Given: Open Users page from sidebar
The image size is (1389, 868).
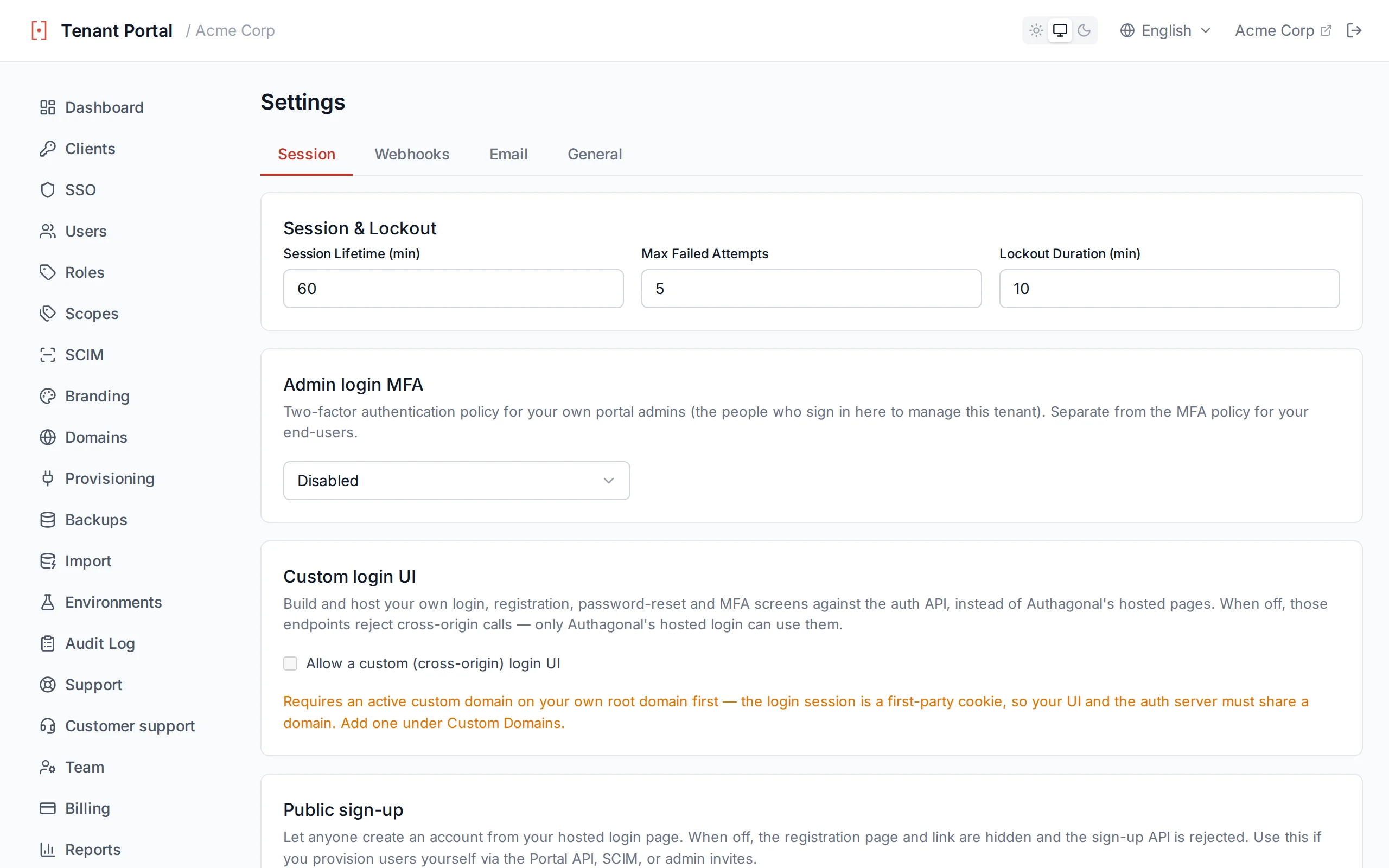Looking at the screenshot, I should tap(86, 231).
